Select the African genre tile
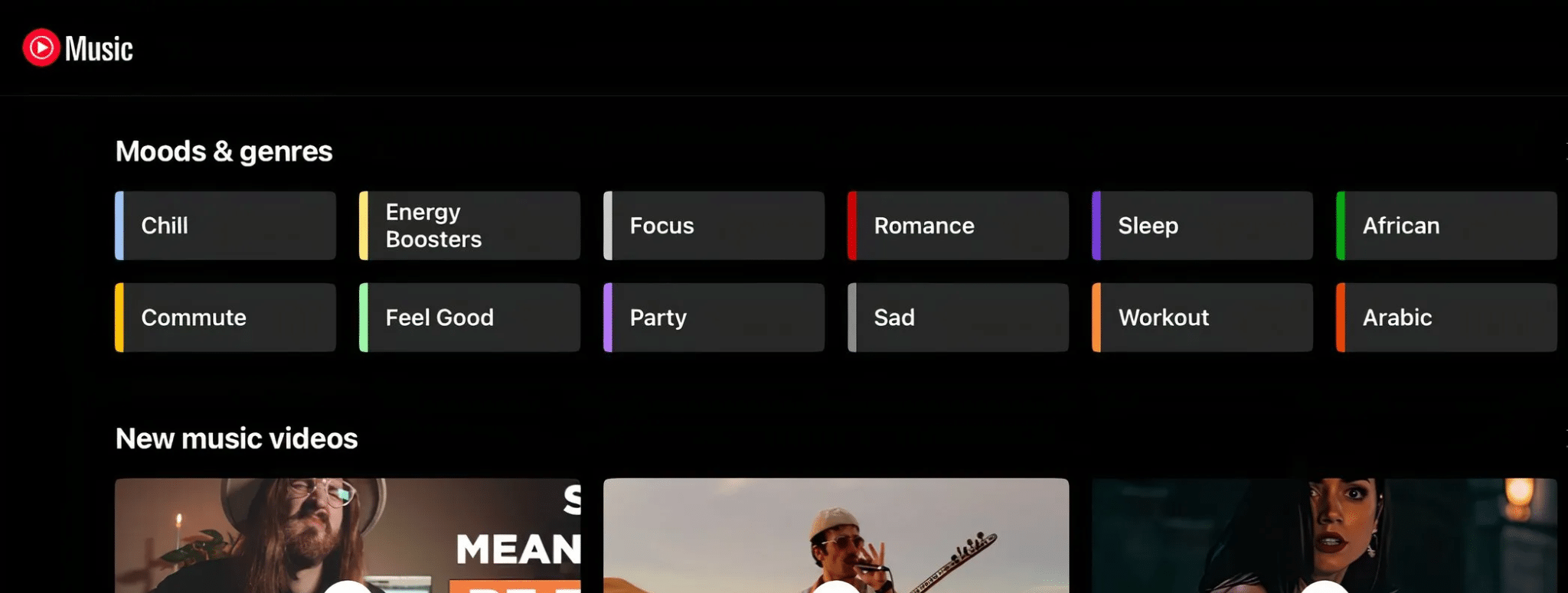Screen dimensions: 1568x593 point(1446,226)
